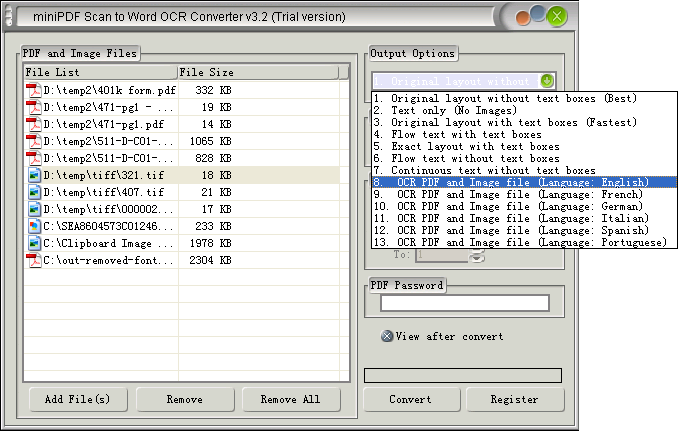The height and width of the screenshot is (431, 678).
Task: Click the 2304 KB size cell
Action: pyautogui.click(x=211, y=260)
